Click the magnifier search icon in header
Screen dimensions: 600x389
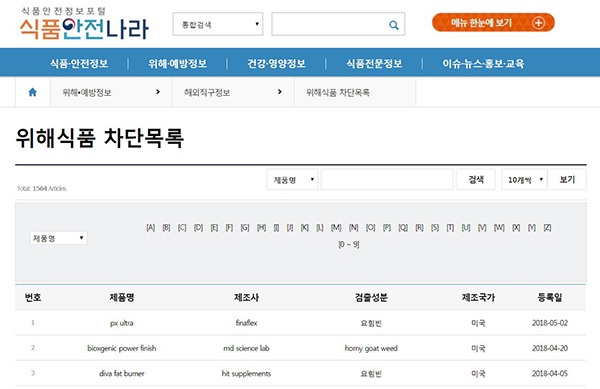[393, 25]
